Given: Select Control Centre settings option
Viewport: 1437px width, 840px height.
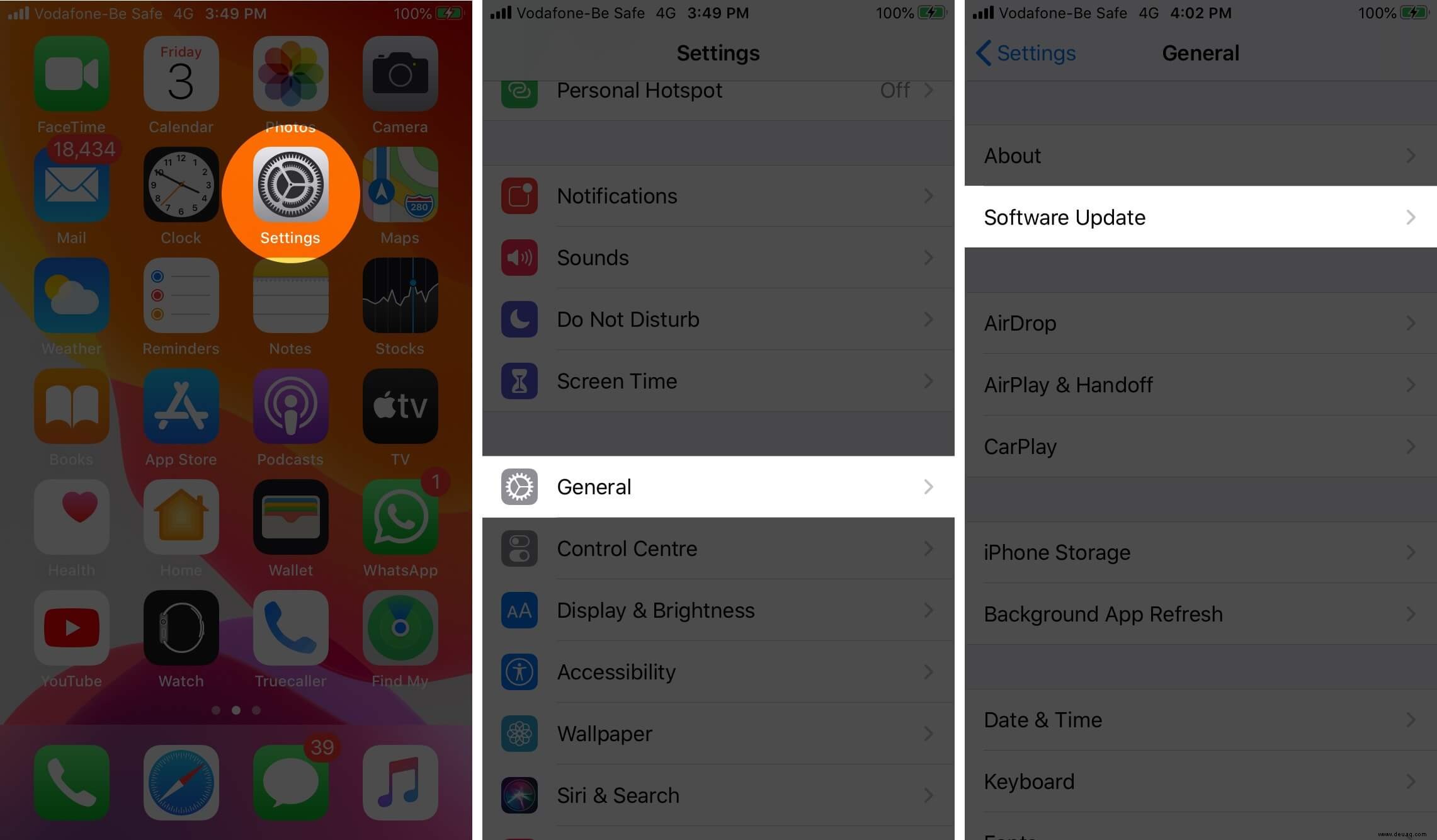Looking at the screenshot, I should [717, 548].
